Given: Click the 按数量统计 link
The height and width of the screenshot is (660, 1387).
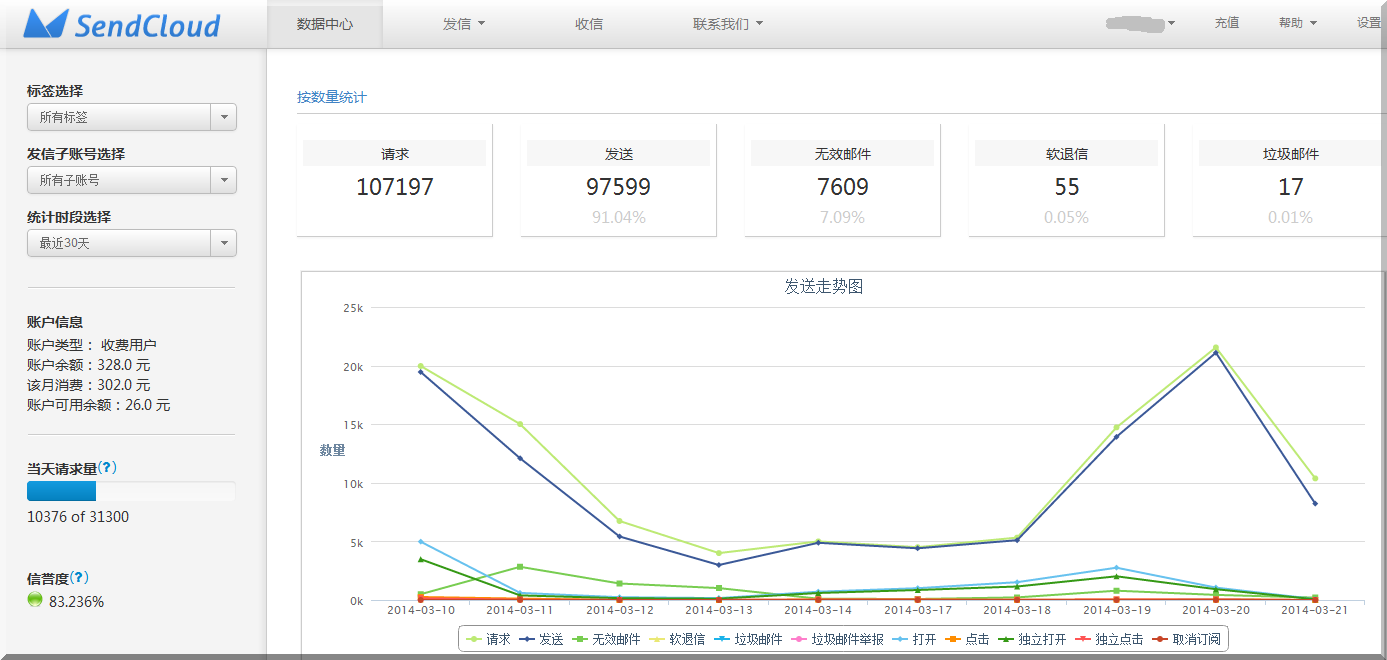Looking at the screenshot, I should tap(332, 97).
